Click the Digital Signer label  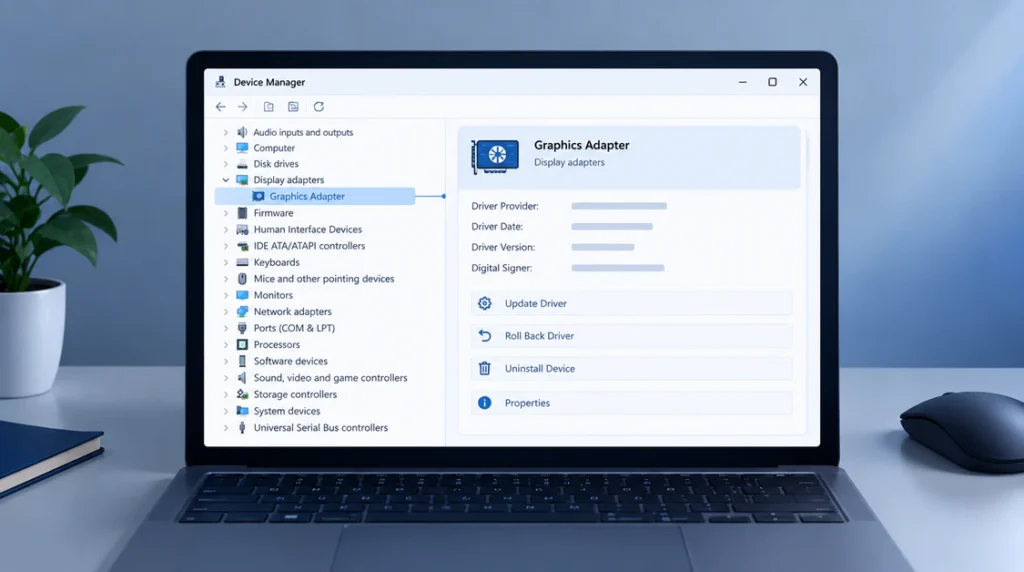pyautogui.click(x=502, y=268)
